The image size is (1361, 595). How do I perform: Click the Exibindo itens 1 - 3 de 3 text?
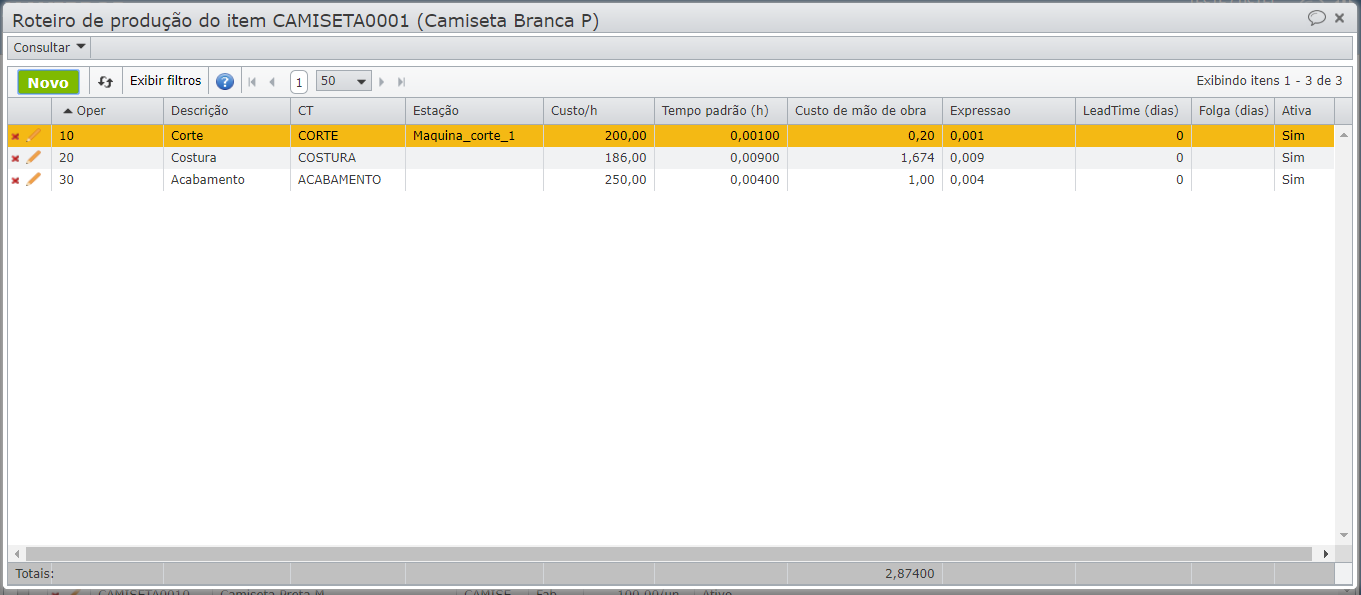[x=1269, y=81]
